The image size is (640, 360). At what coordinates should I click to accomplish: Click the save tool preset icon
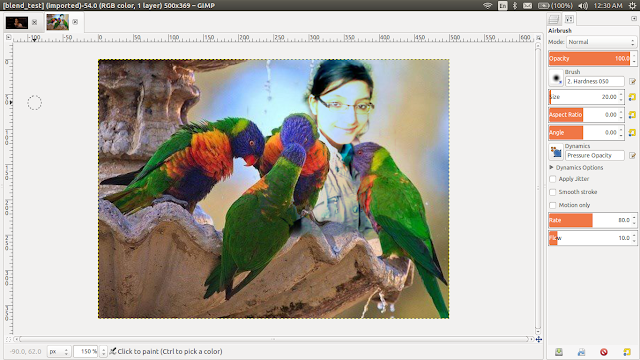[x=559, y=351]
